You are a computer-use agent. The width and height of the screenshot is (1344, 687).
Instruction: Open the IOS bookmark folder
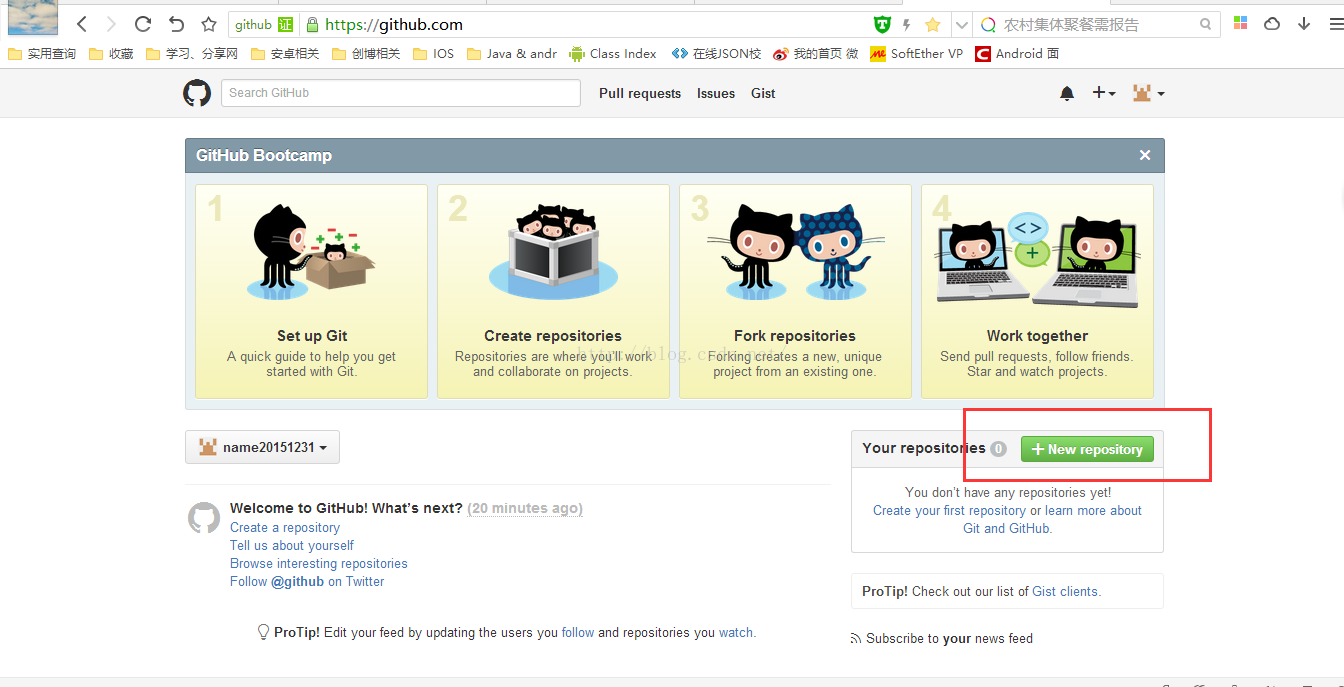(x=433, y=54)
